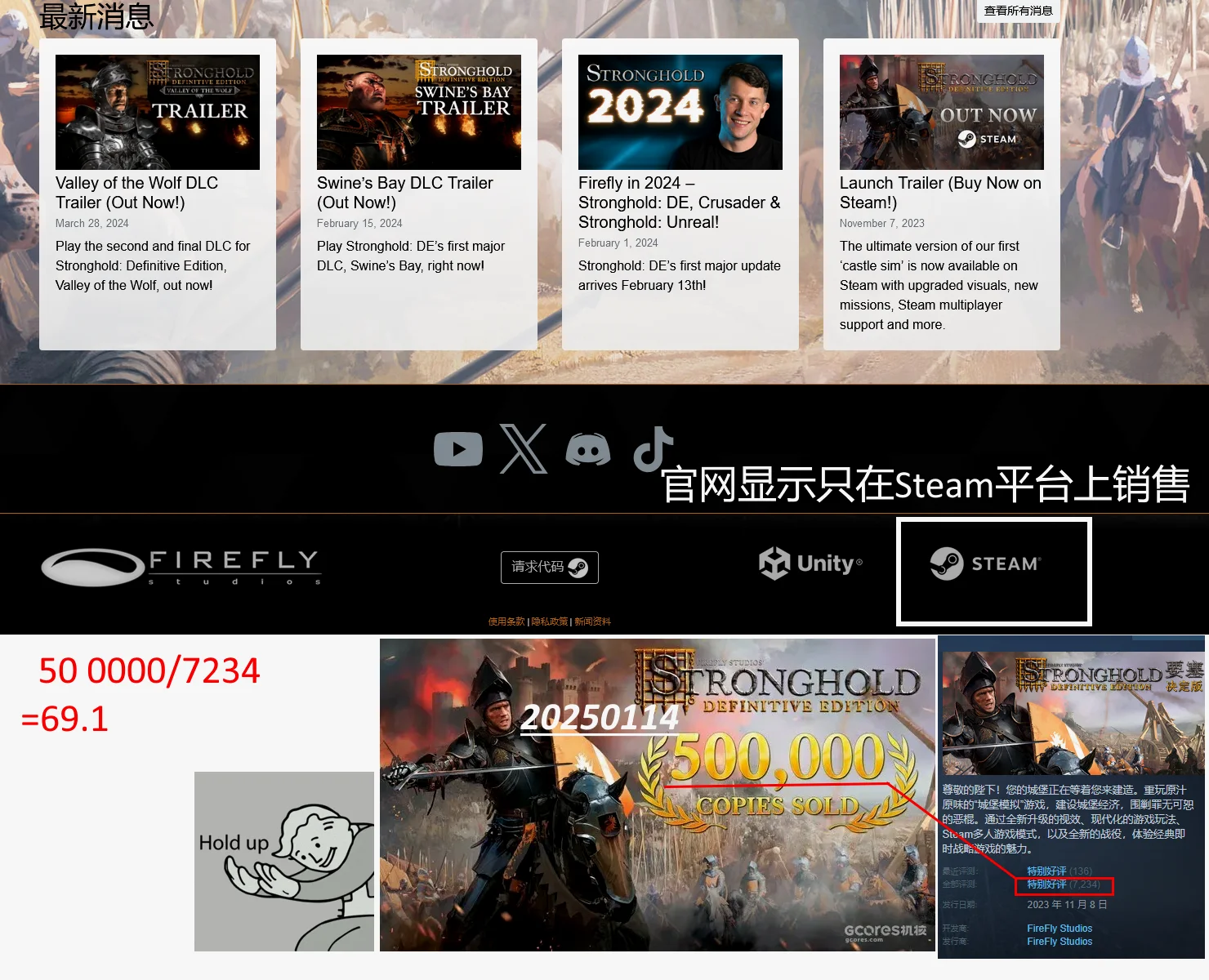
Task: Click the 'February 1, 2024' date
Action: (x=618, y=243)
